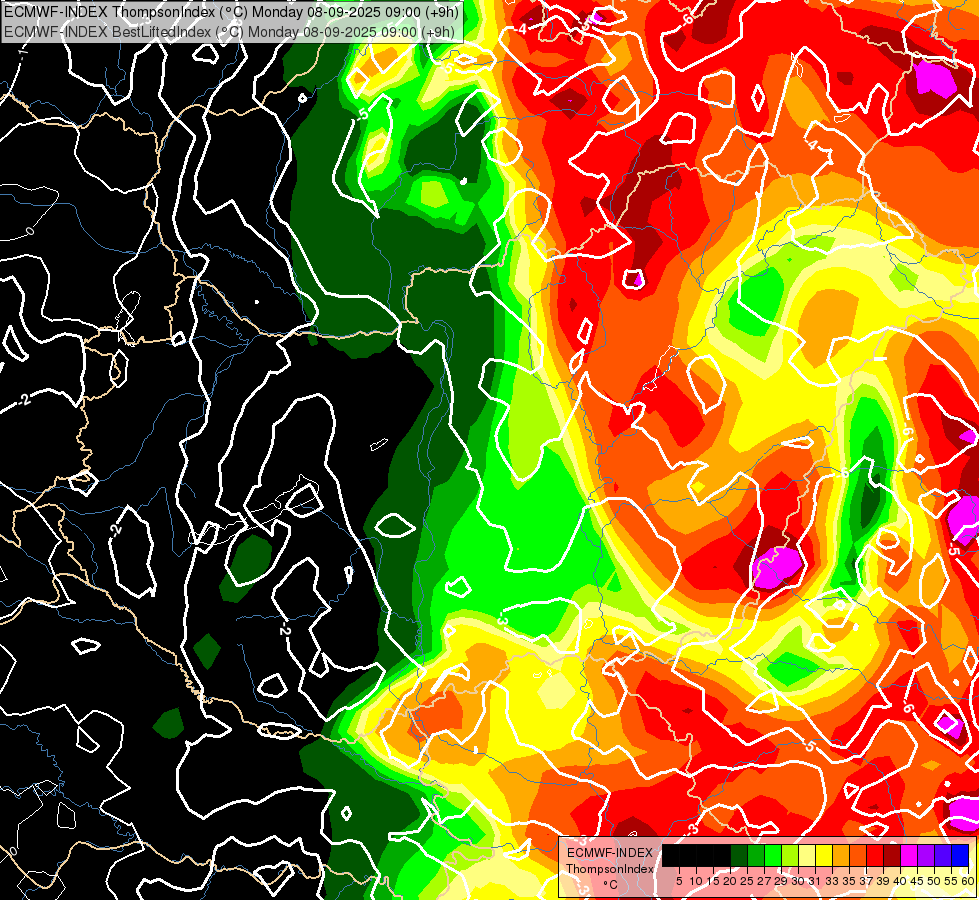Screen dimensions: 979x900
Task: Click the °C unit label in the legend
Action: [611, 885]
